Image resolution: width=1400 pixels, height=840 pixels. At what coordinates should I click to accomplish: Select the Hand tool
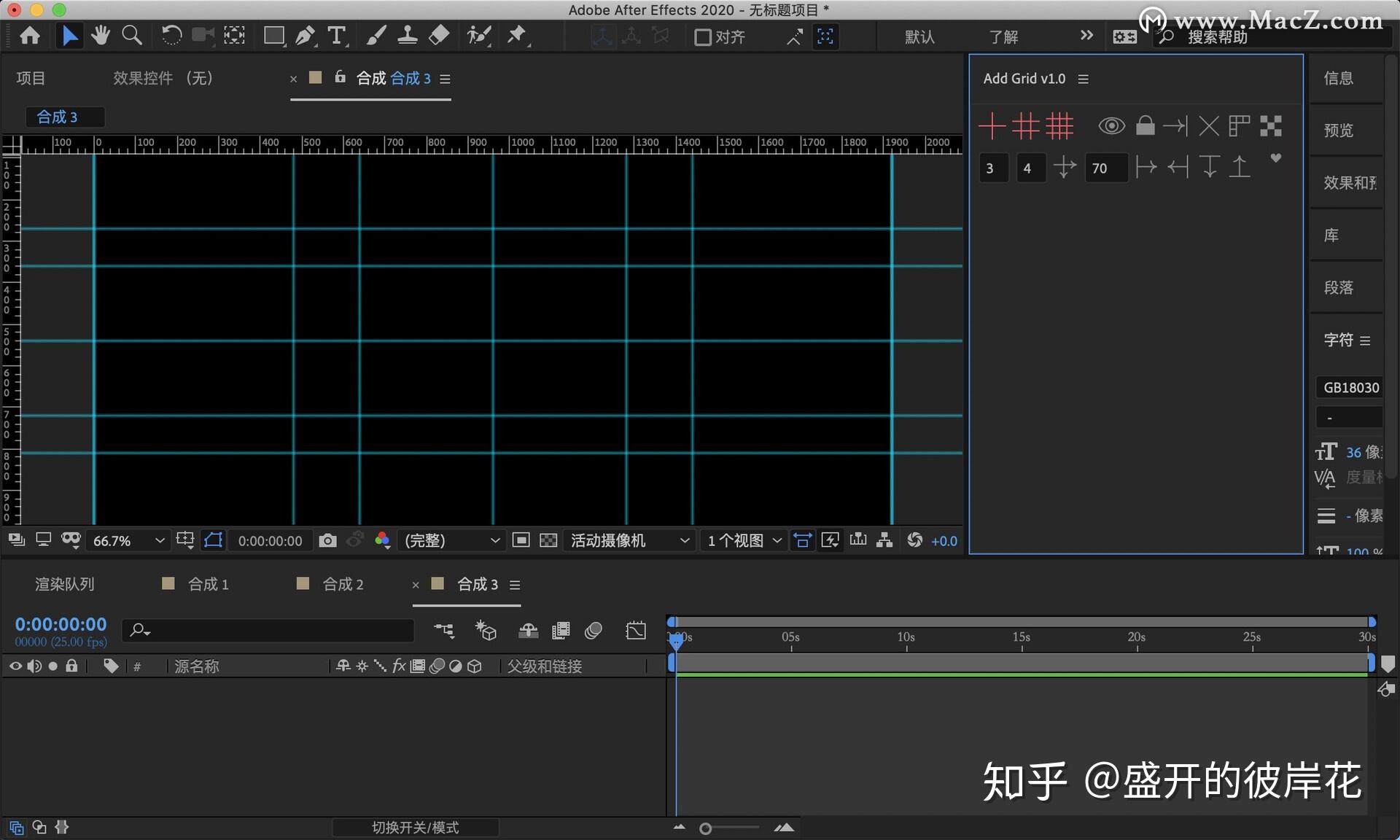(101, 35)
